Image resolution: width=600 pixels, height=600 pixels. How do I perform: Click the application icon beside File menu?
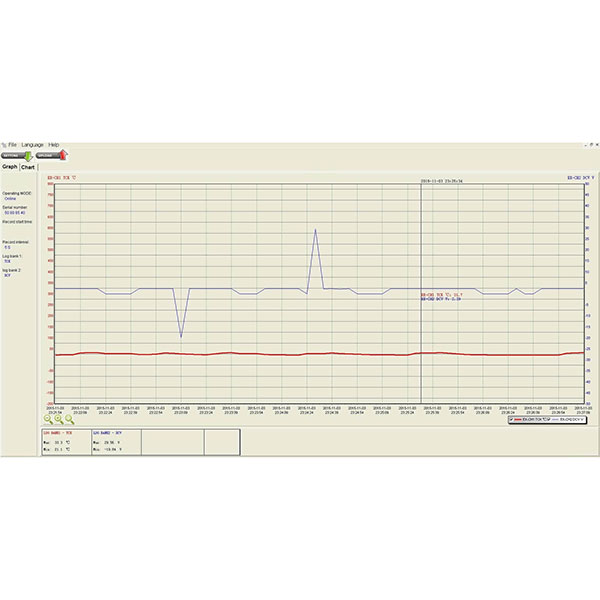(4, 145)
